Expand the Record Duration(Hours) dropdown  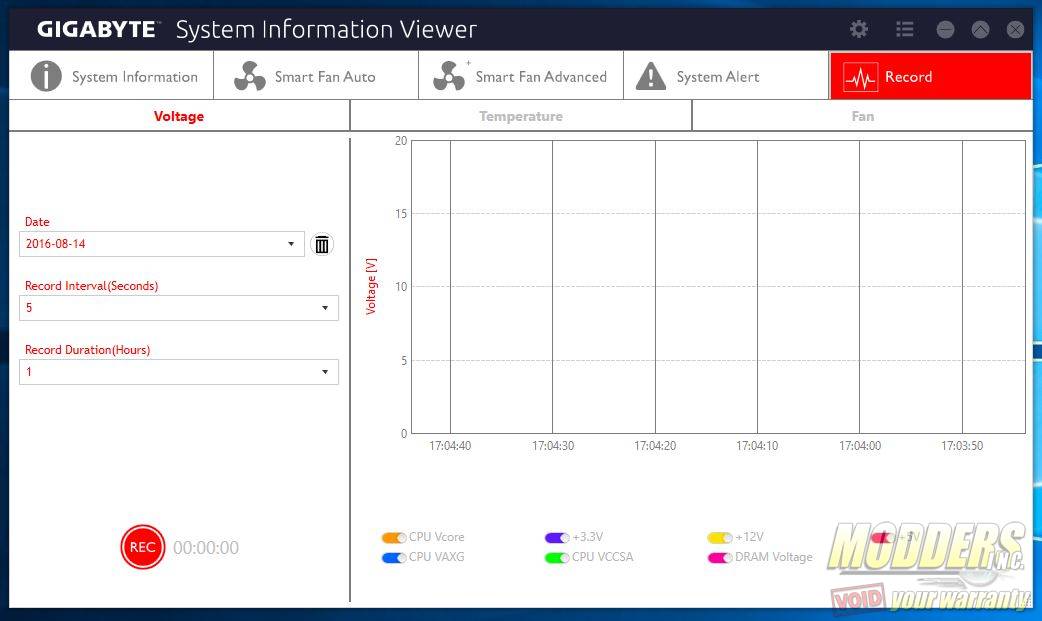coord(179,372)
